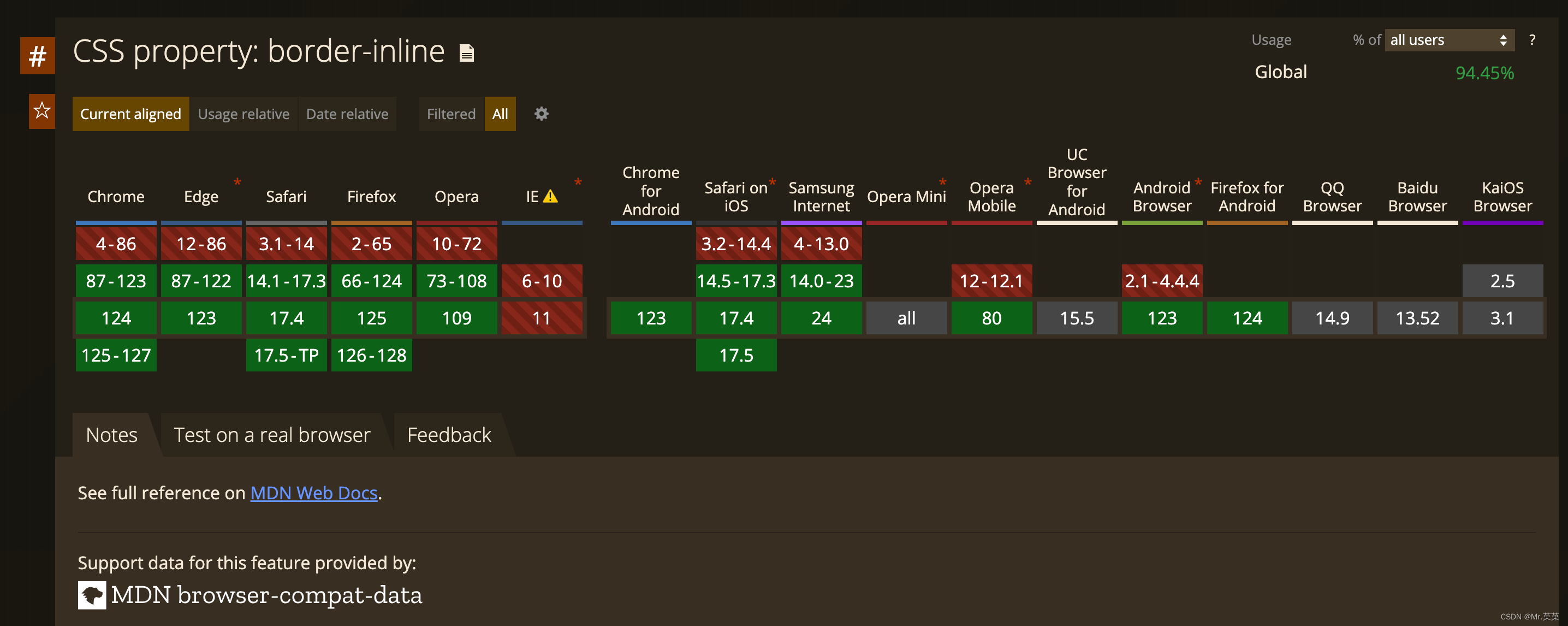Select the All browsers button

pyautogui.click(x=500, y=114)
